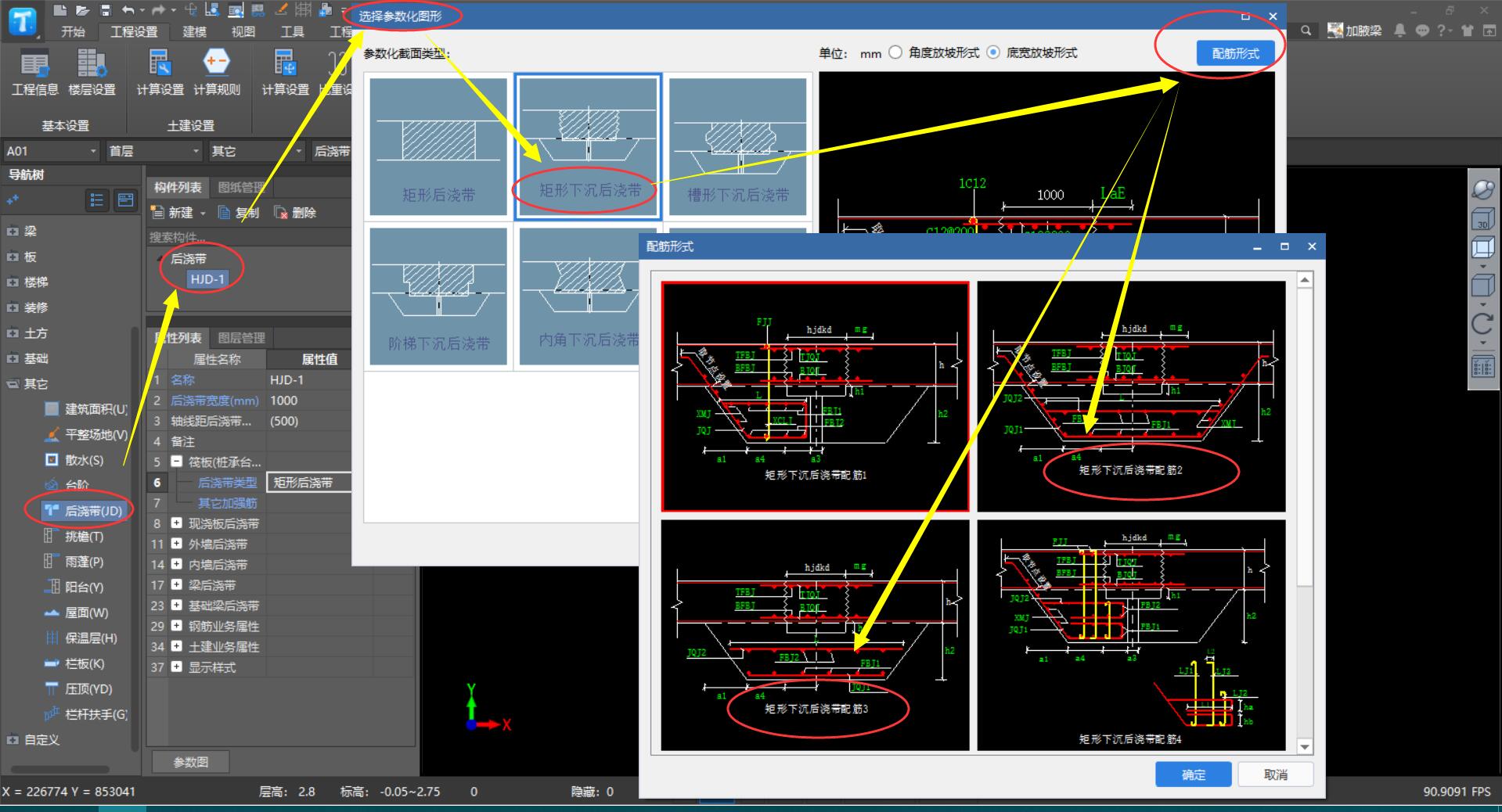The width and height of the screenshot is (1502, 812).
Task: Select 后浇带(JD) in navigation tree
Action: [84, 511]
